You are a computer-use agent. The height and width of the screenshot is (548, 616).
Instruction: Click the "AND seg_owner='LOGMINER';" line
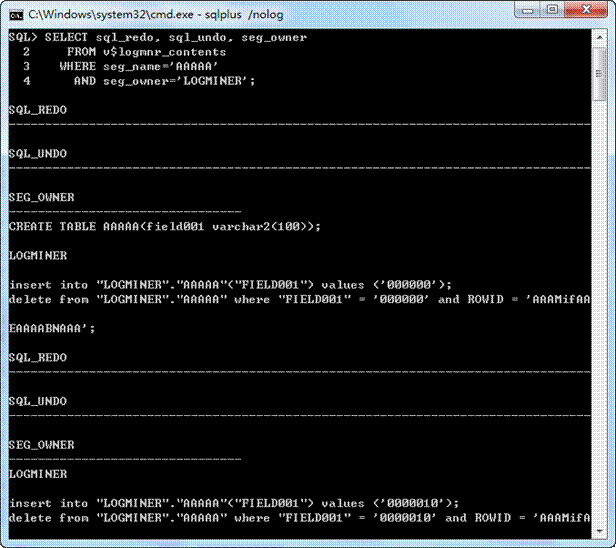[x=164, y=81]
